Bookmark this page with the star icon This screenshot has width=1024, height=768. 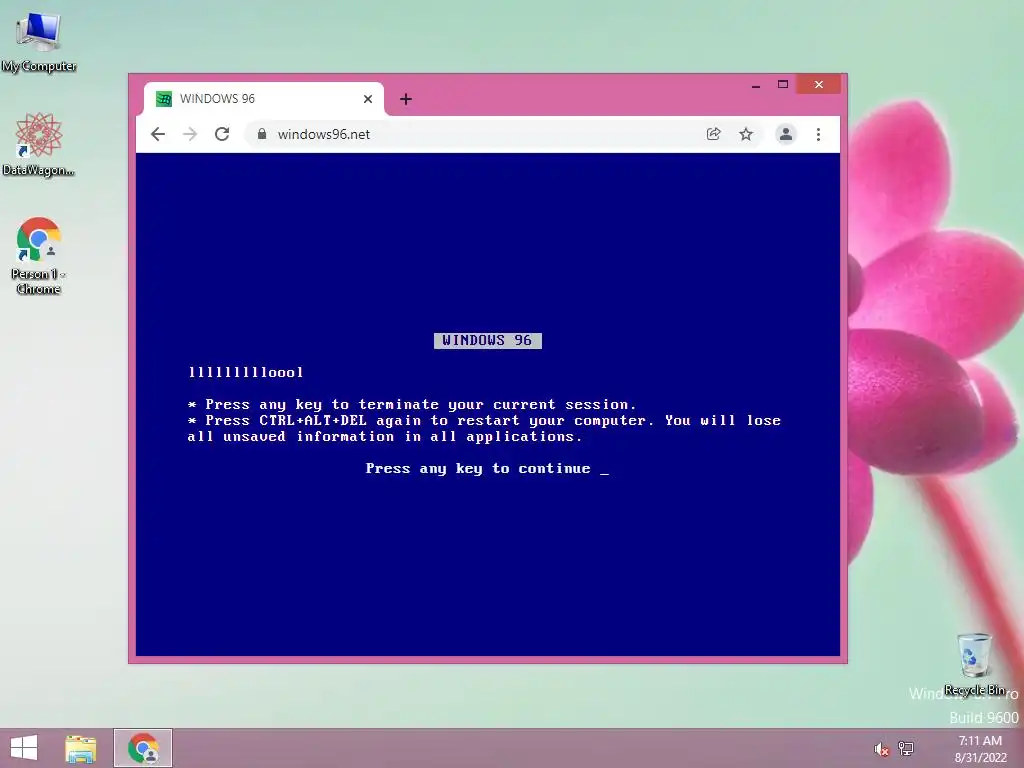(746, 135)
